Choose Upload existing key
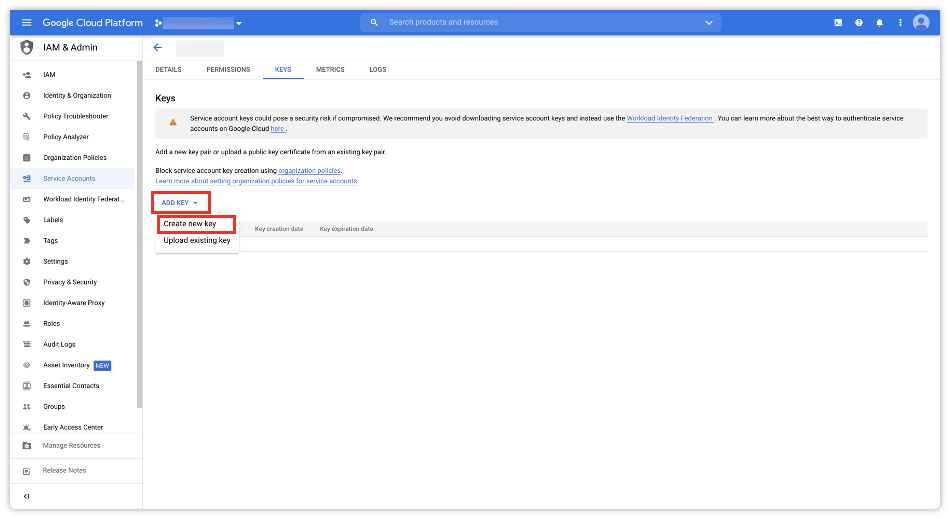The width and height of the screenshot is (950, 519). (x=197, y=240)
